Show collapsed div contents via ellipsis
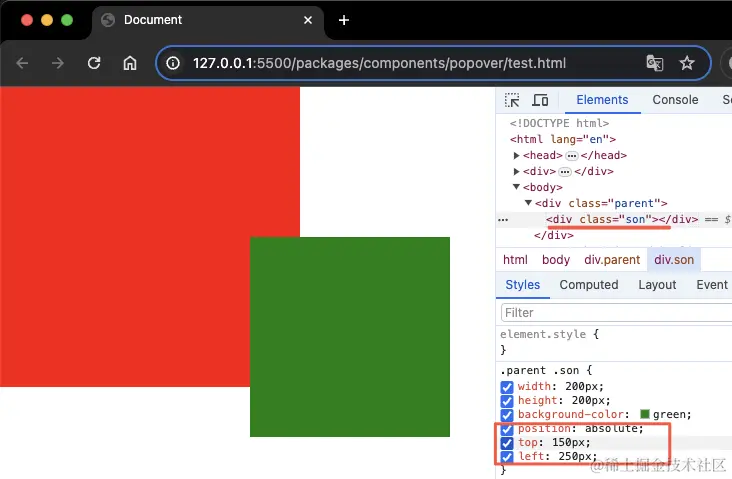Viewport: 732px width, 479px height. pyautogui.click(x=565, y=172)
